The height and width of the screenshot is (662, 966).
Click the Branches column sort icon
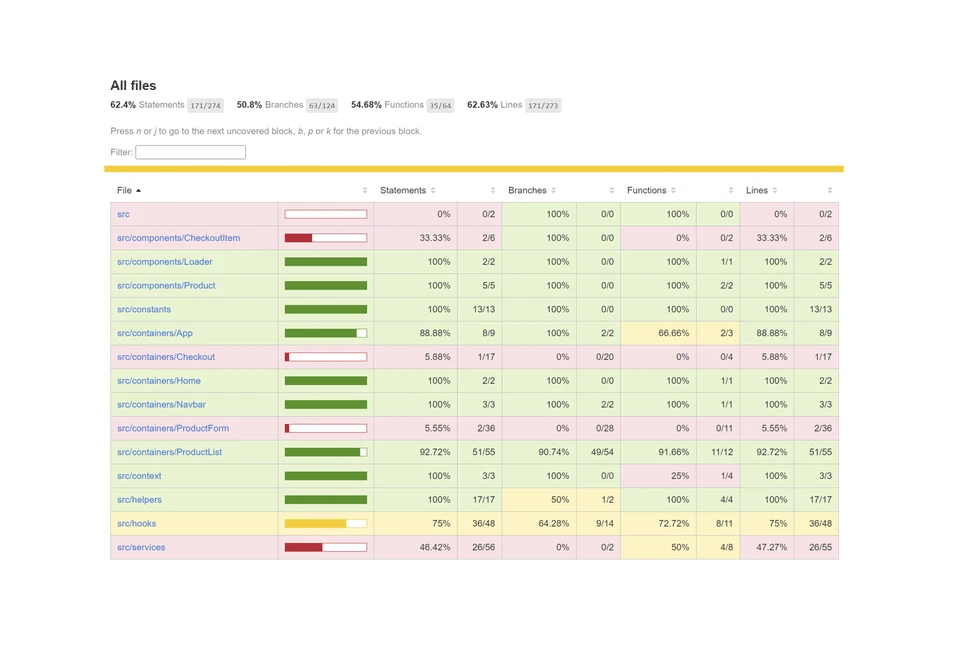click(554, 191)
